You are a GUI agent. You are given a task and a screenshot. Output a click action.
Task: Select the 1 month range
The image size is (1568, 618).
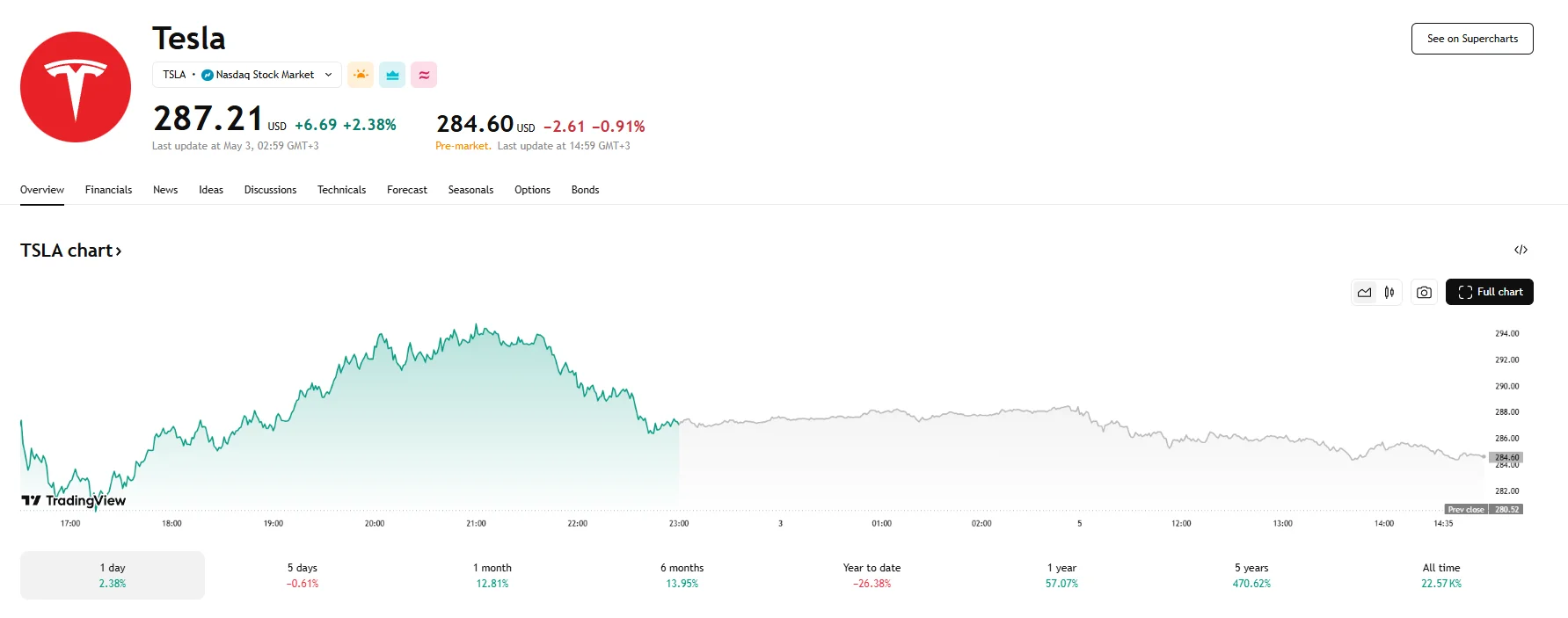click(492, 575)
